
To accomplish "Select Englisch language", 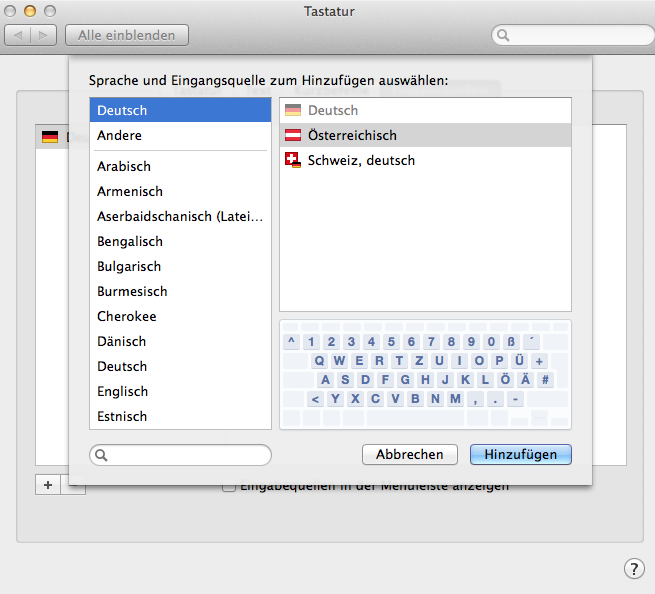I will pyautogui.click(x=180, y=391).
